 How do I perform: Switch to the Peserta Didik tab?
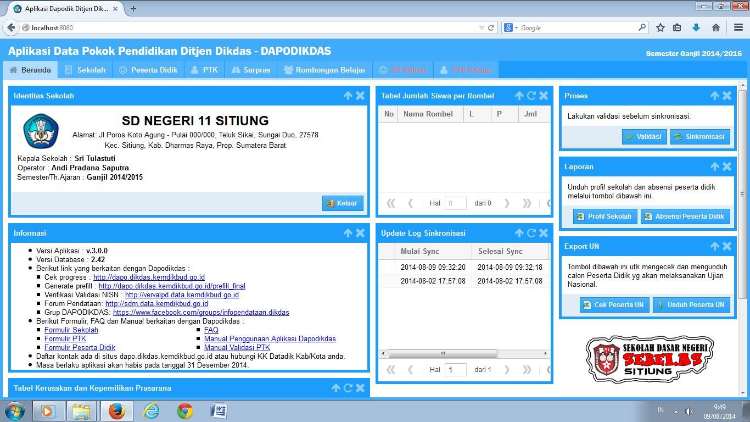(148, 70)
